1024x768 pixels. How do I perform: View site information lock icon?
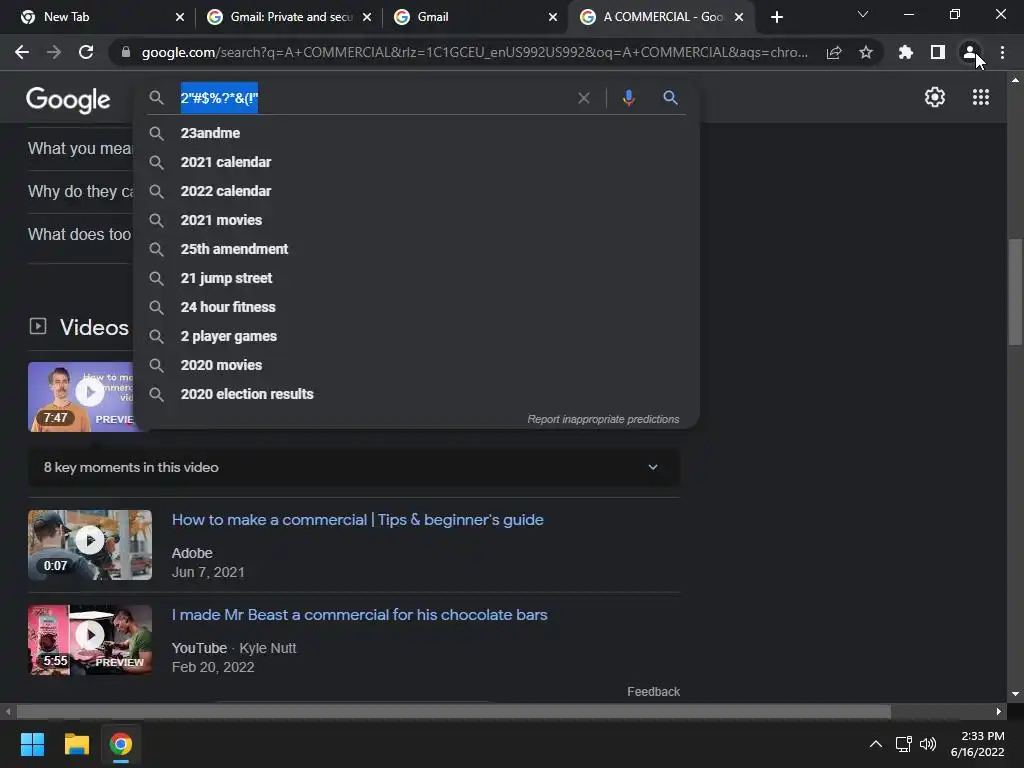click(x=126, y=52)
